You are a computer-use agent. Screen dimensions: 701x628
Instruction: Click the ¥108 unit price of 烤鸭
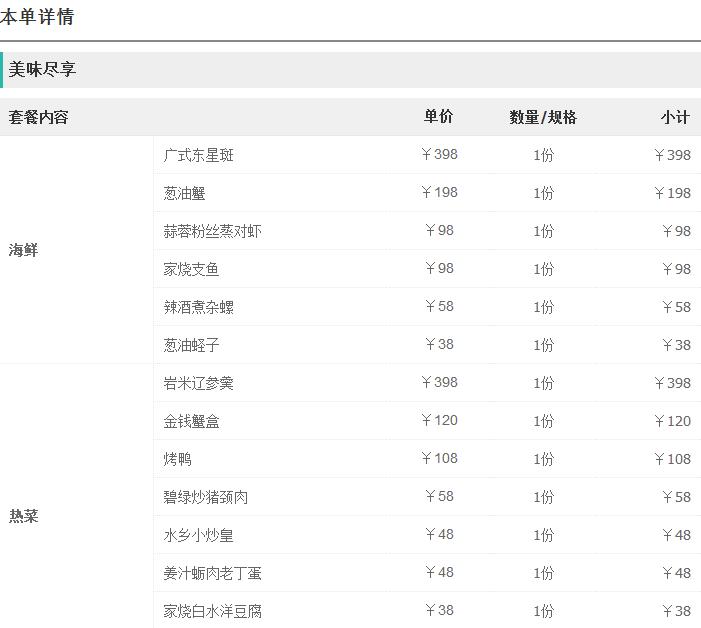pyautogui.click(x=439, y=458)
